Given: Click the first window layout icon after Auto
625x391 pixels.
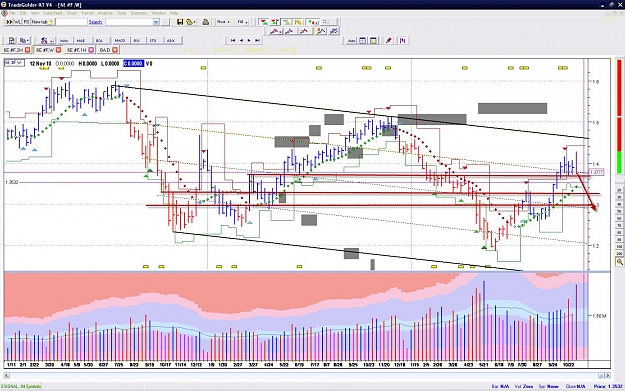Looking at the screenshot, I should coord(363,41).
